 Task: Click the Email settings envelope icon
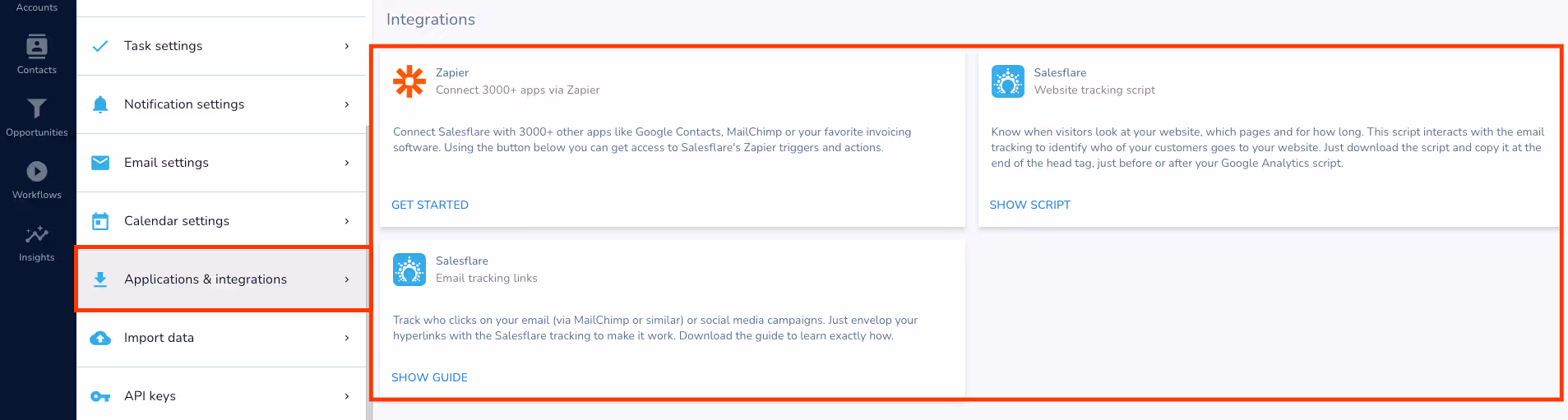[x=100, y=163]
